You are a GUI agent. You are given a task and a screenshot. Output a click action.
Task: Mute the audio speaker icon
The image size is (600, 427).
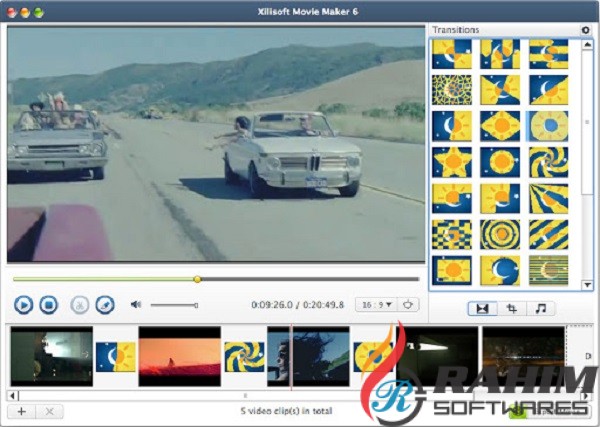click(136, 305)
